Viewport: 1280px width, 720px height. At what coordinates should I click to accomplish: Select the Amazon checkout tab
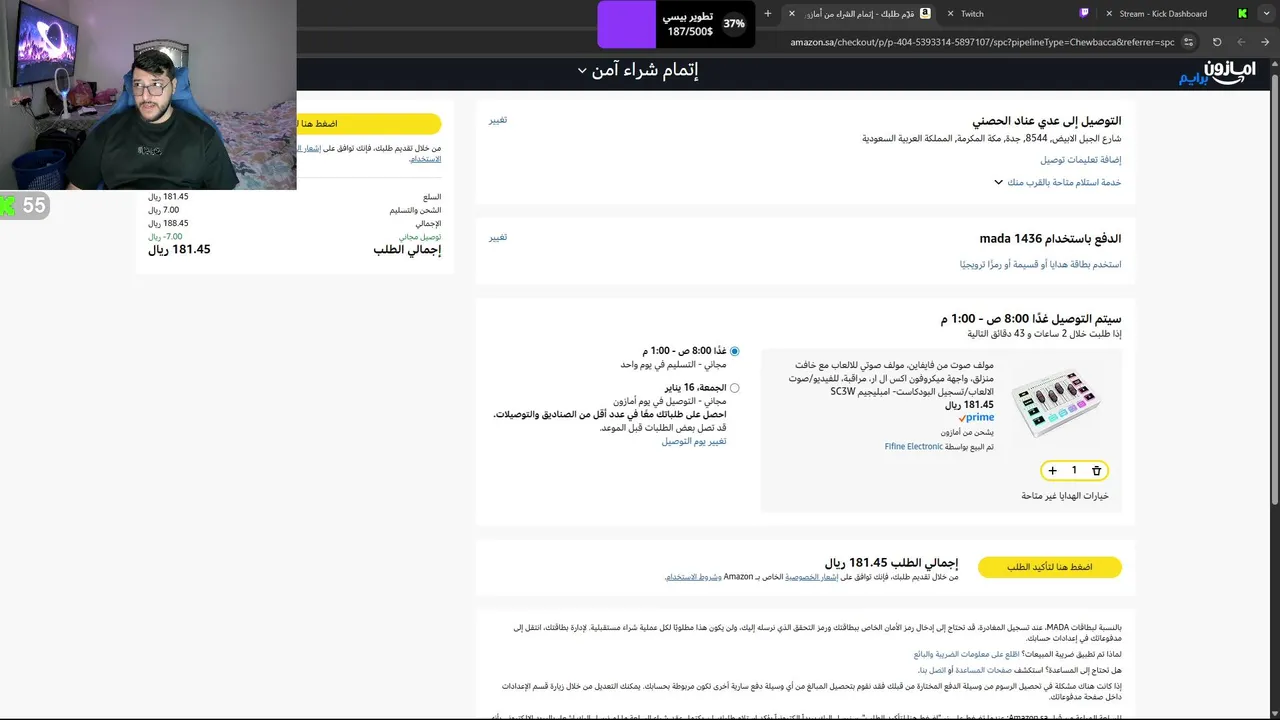[860, 14]
